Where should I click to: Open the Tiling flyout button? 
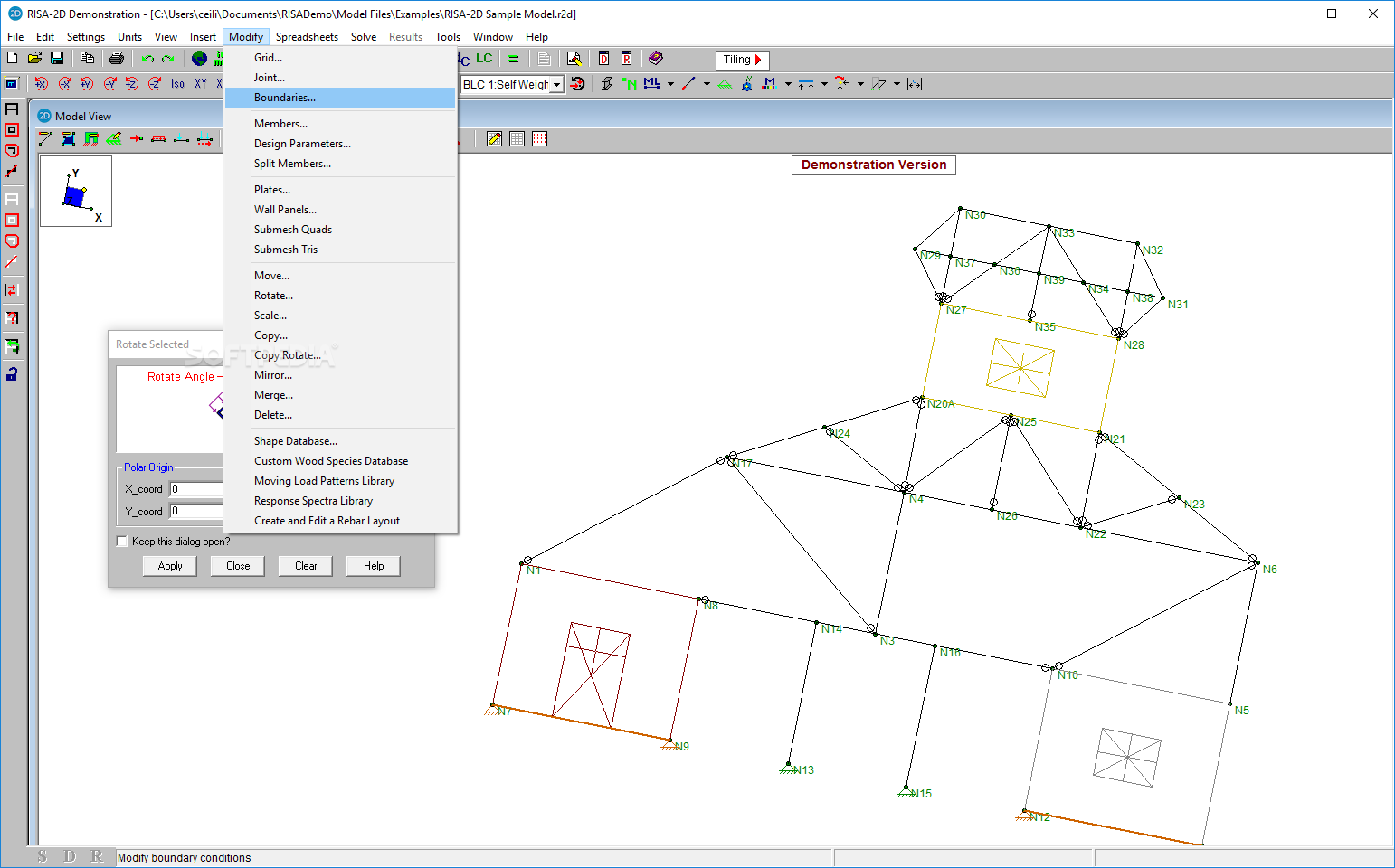tap(743, 60)
